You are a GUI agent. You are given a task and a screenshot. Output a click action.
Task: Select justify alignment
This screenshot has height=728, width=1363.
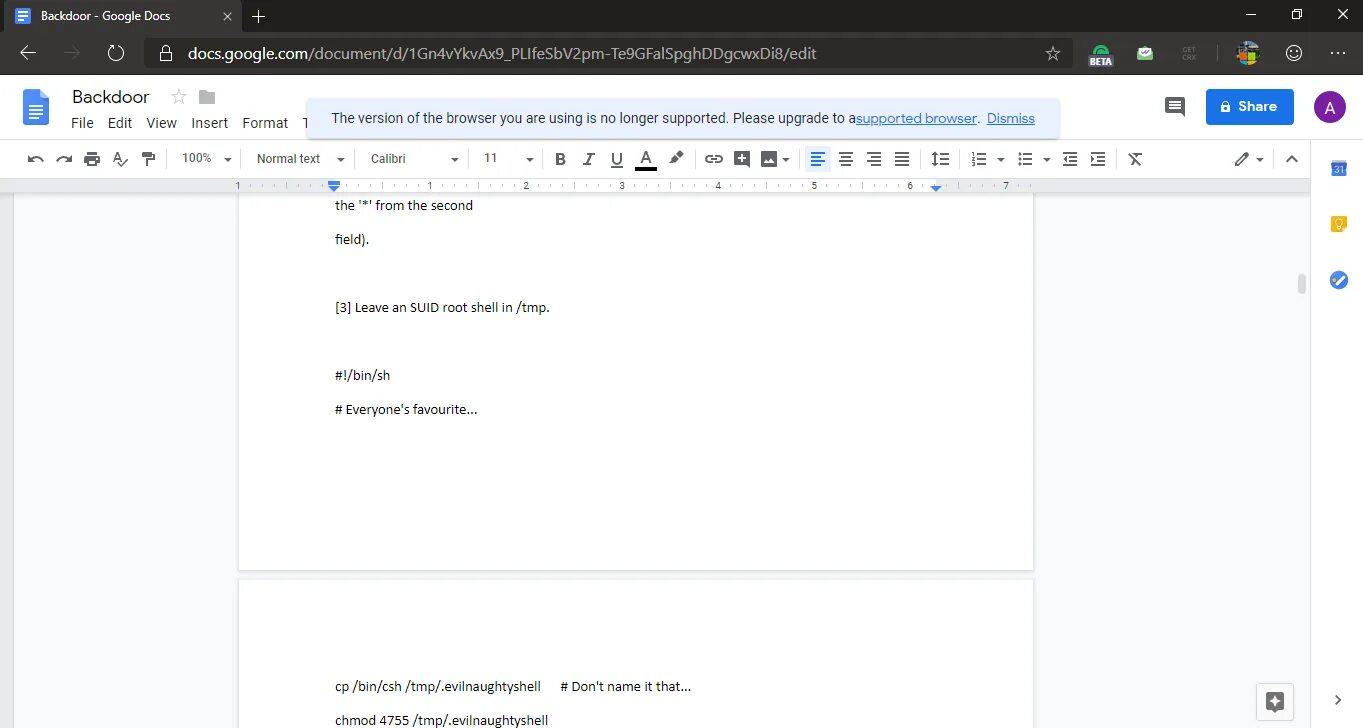coord(902,159)
